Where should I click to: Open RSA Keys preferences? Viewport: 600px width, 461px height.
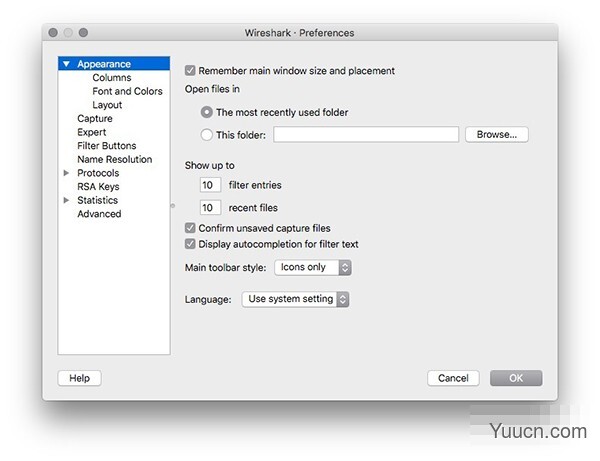click(98, 187)
